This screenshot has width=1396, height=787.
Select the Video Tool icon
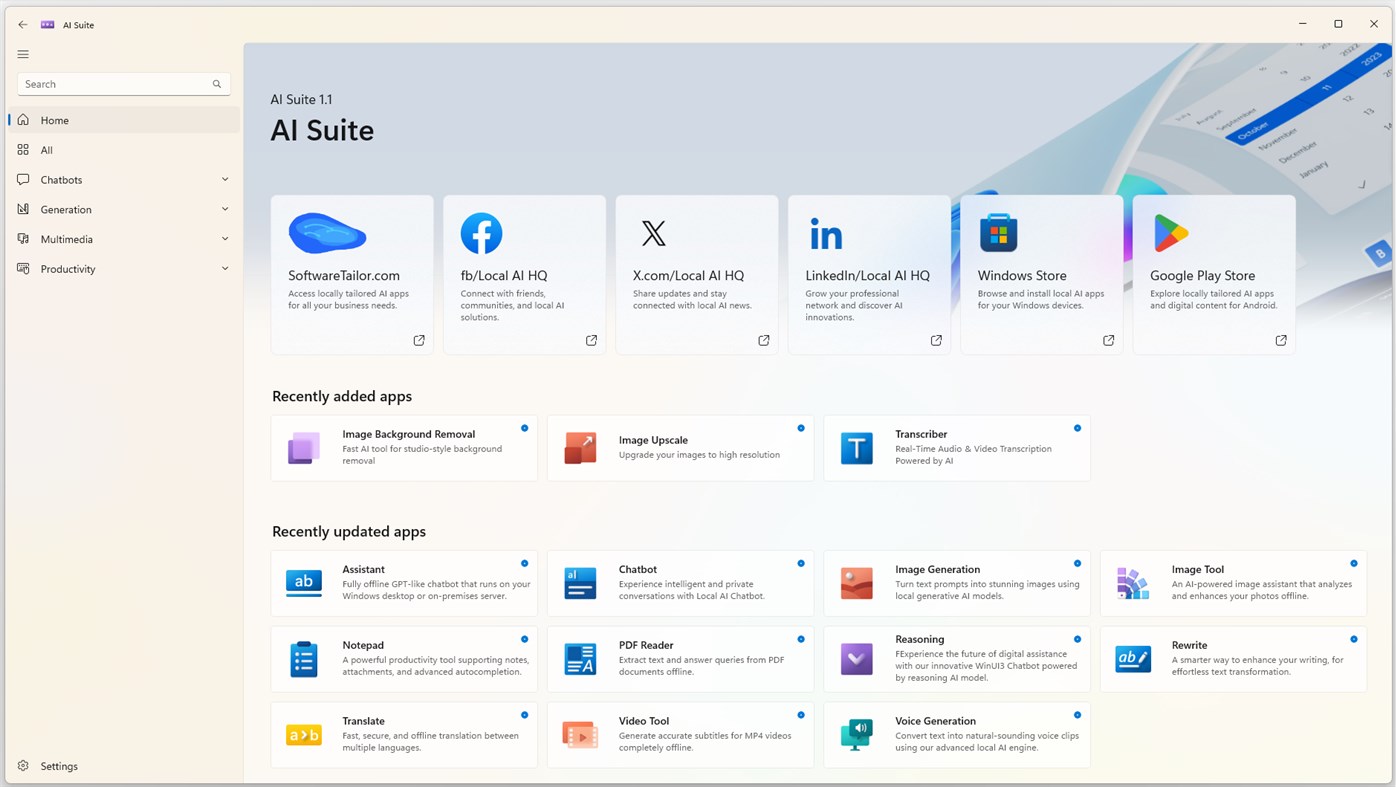coord(580,734)
